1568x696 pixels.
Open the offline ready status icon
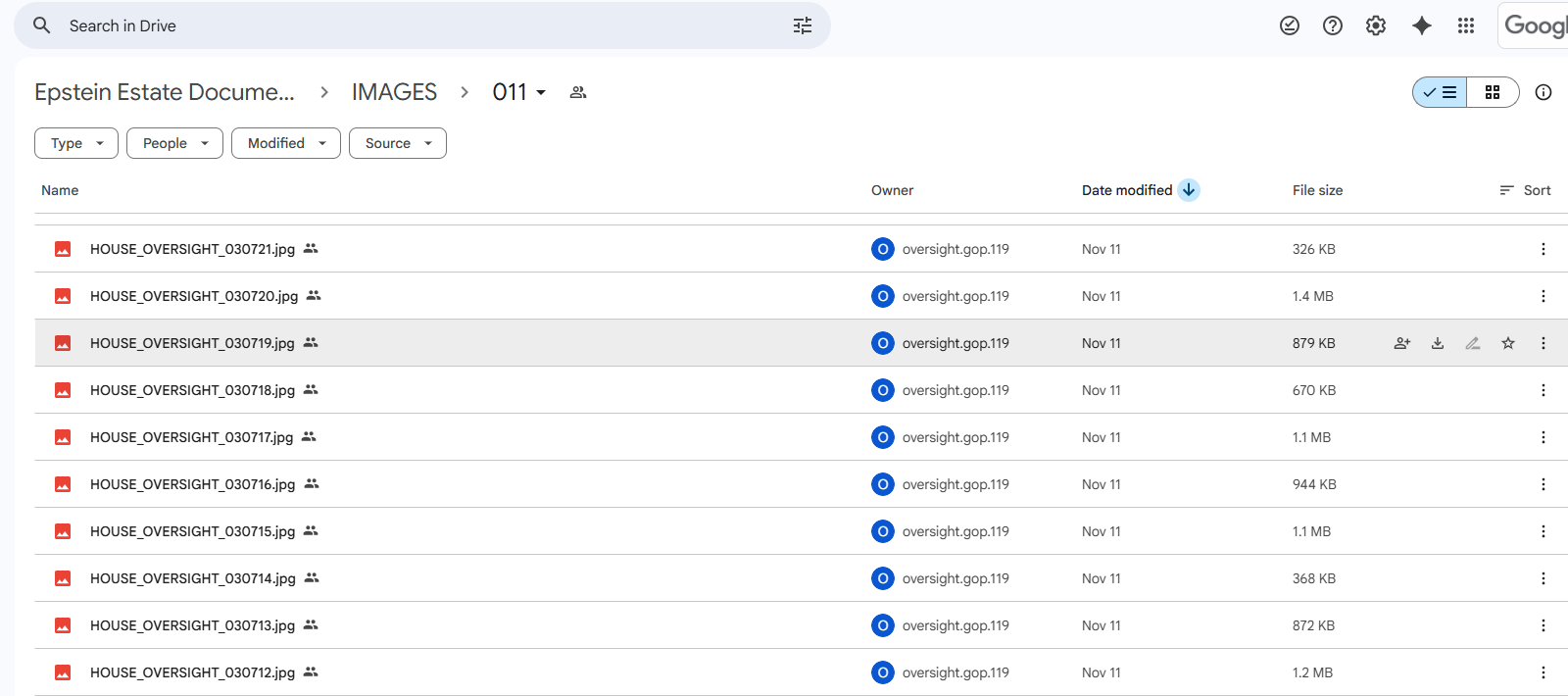(x=1290, y=25)
